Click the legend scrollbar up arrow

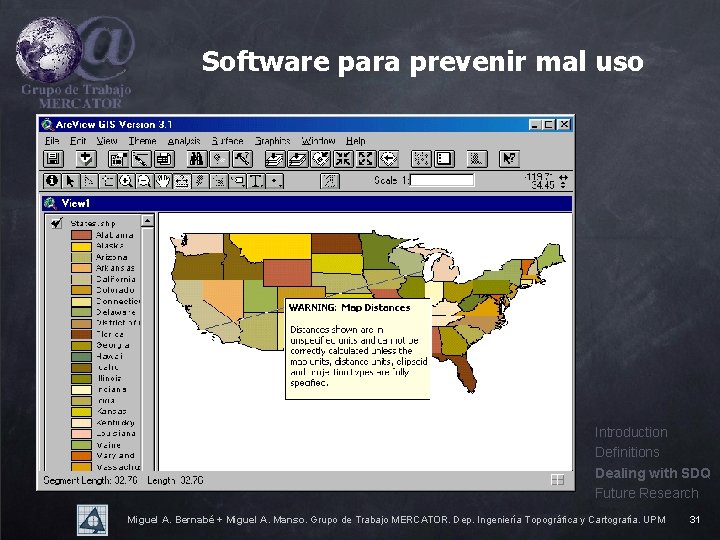click(147, 221)
